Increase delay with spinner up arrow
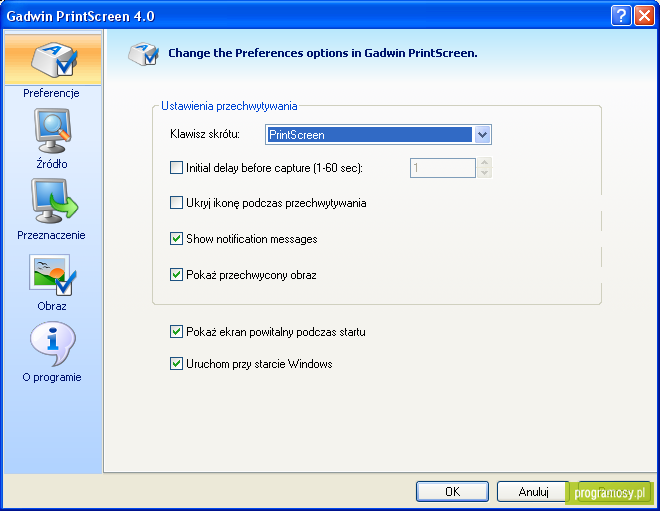 pyautogui.click(x=484, y=163)
